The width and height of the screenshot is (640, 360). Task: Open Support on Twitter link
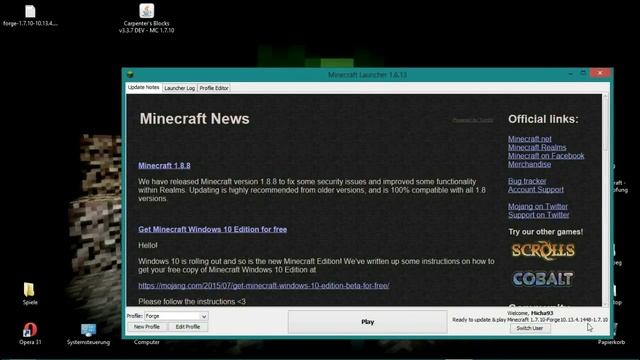538,215
